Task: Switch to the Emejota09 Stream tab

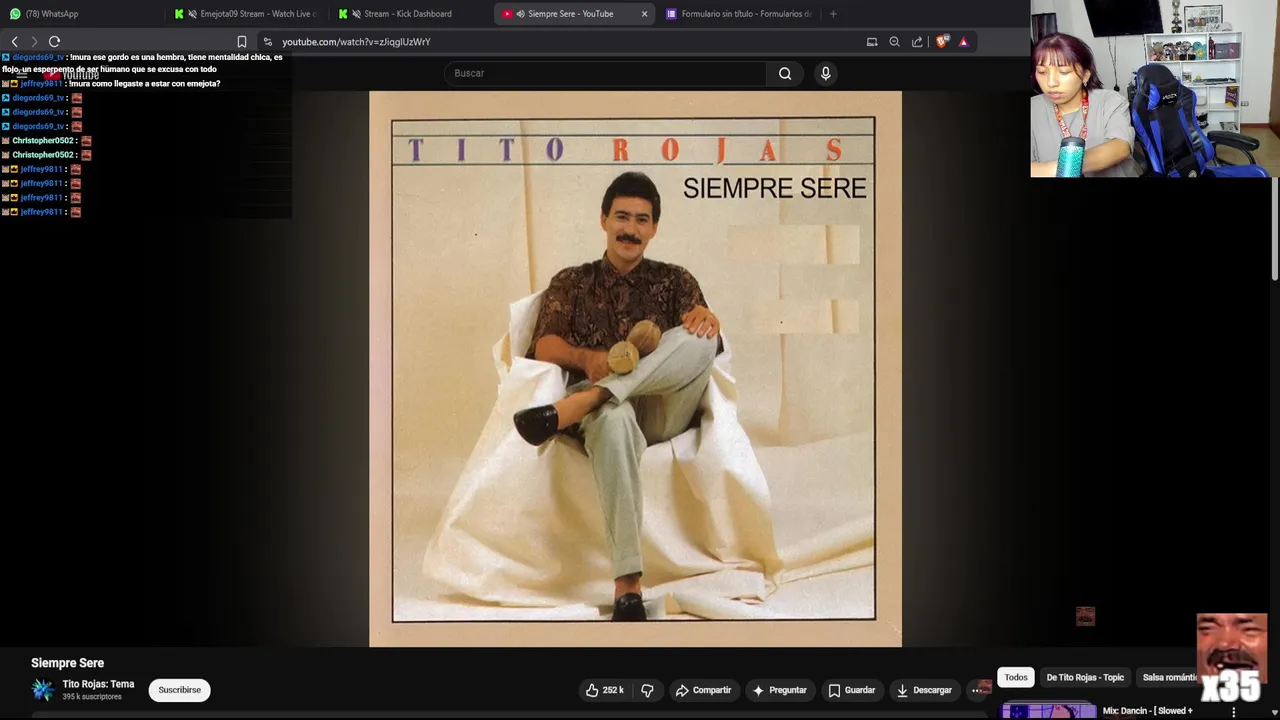Action: click(x=245, y=14)
